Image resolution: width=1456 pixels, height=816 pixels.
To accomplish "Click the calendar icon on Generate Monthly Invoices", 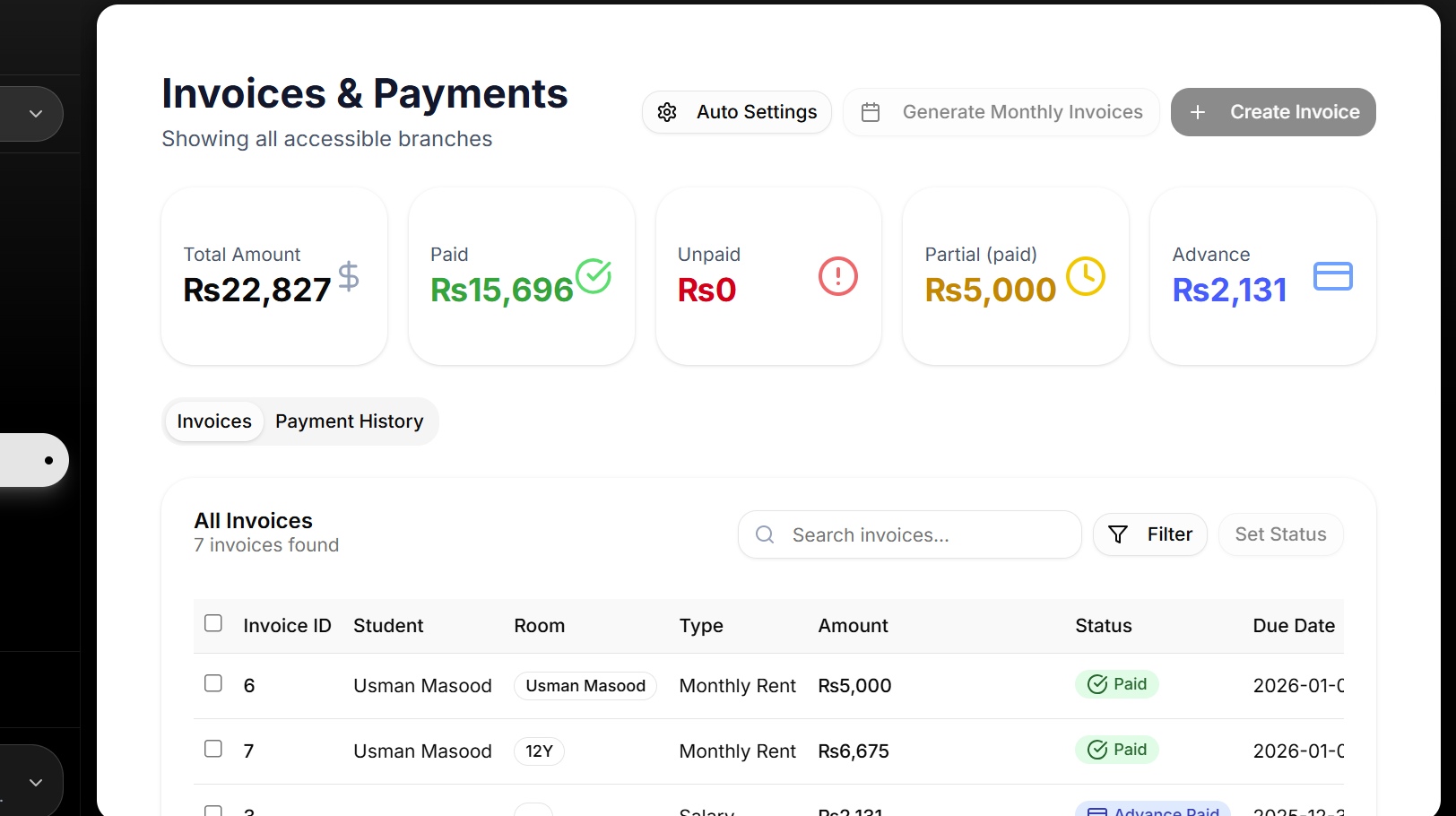I will tap(870, 111).
